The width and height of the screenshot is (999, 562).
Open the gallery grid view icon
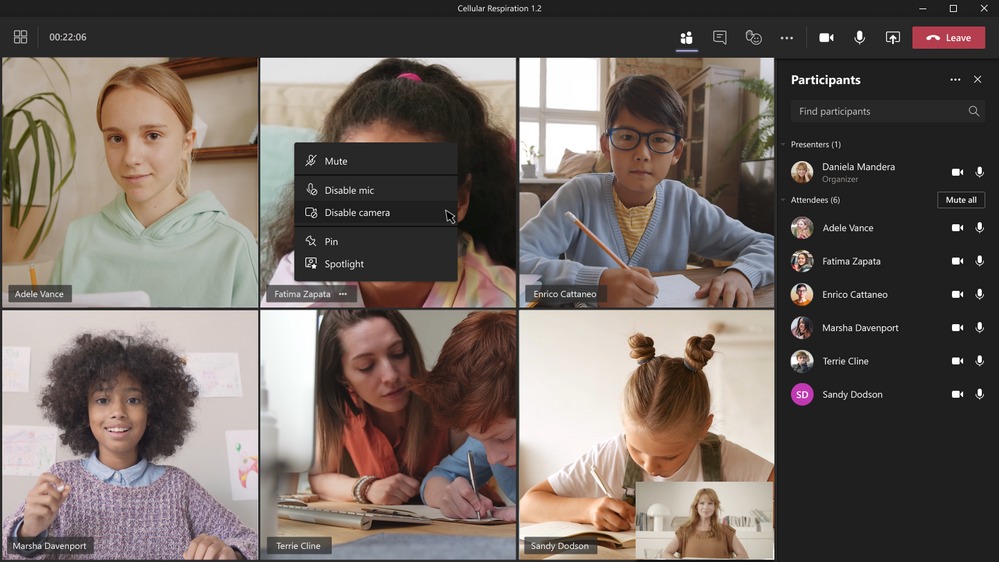(20, 37)
